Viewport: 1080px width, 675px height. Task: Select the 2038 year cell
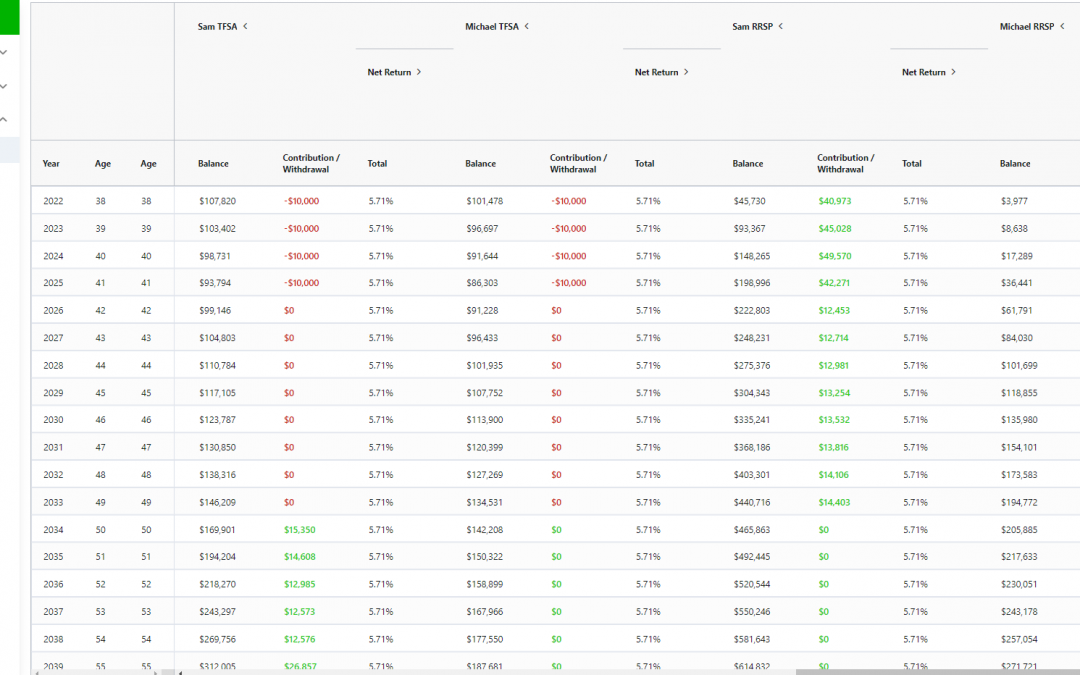(x=53, y=639)
